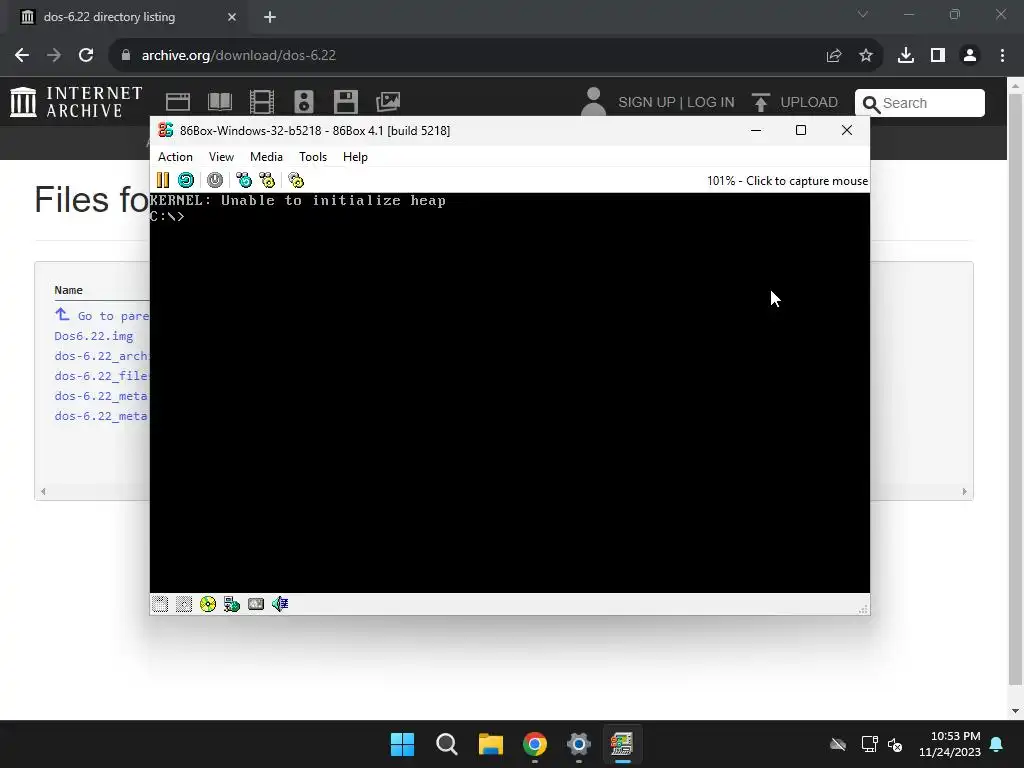Hard reset the emulated machine
1024x768 pixels.
186,180
